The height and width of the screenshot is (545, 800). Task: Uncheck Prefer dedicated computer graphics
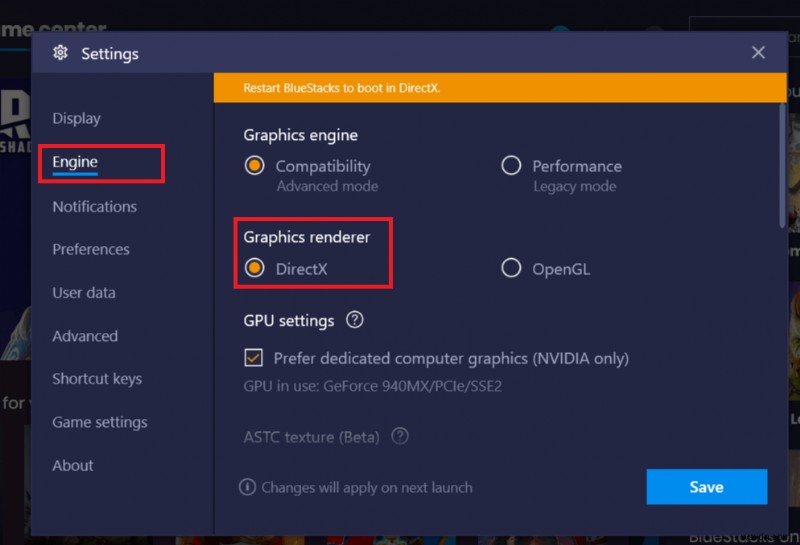254,358
